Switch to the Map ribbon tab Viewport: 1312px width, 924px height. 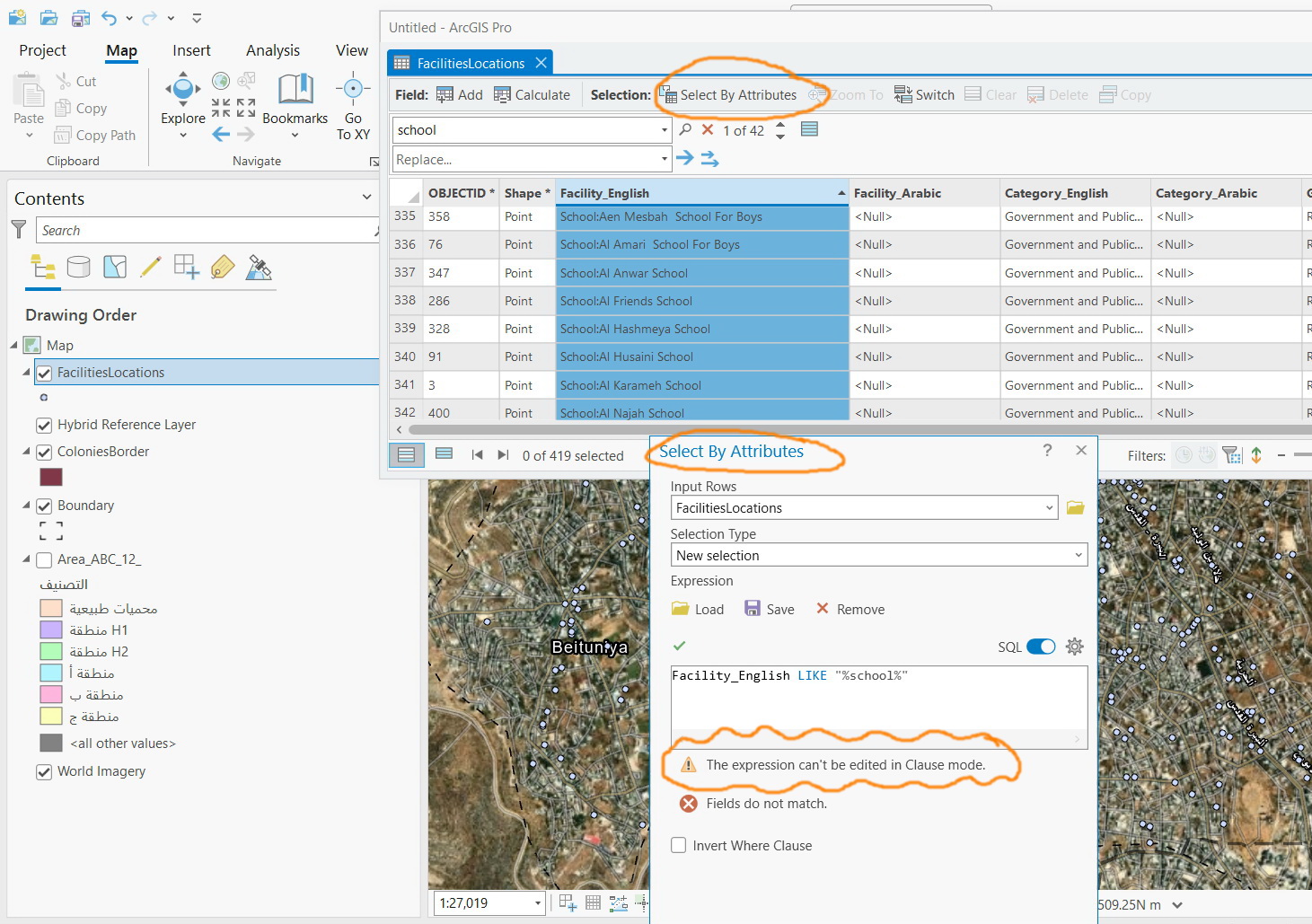coord(120,50)
